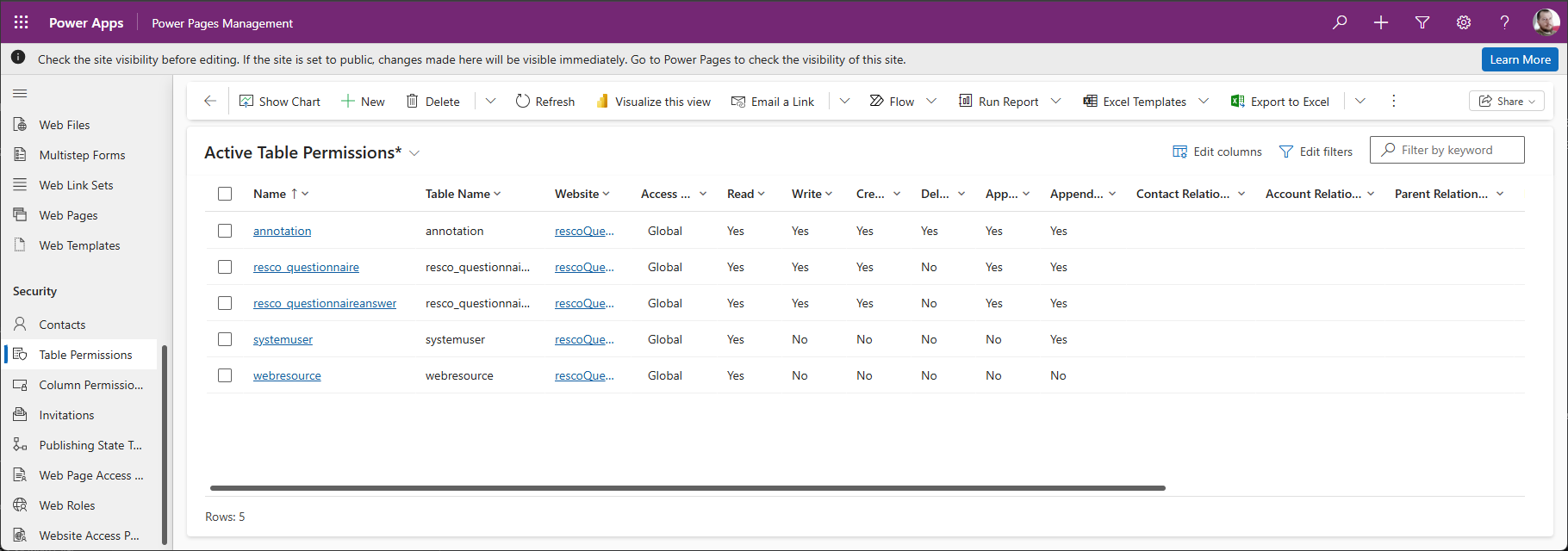
Task: Click the sidebar vertical scrollbar
Action: [x=165, y=443]
